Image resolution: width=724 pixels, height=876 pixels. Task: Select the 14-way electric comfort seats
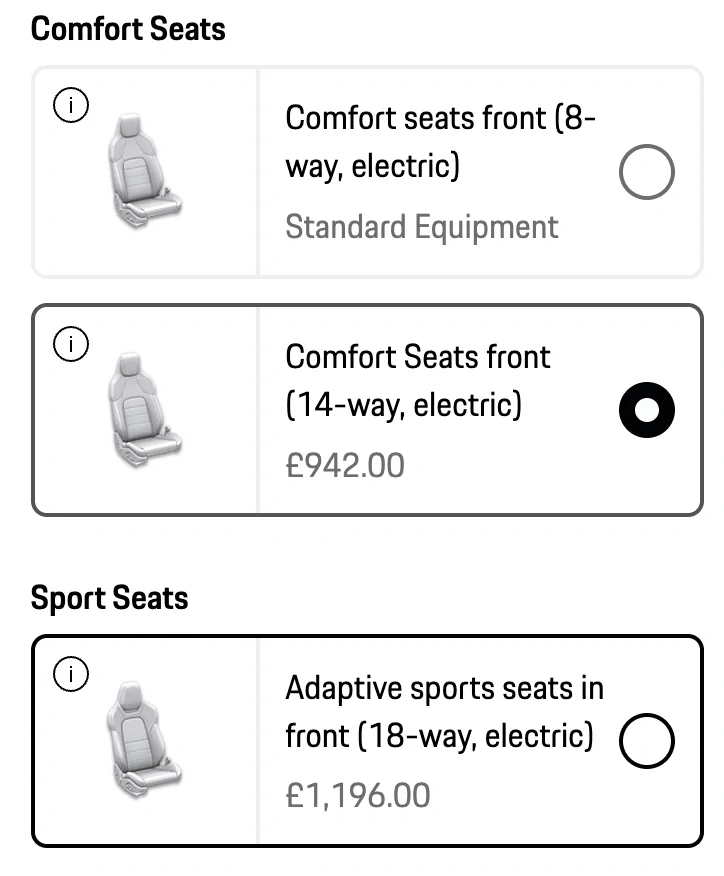click(646, 408)
